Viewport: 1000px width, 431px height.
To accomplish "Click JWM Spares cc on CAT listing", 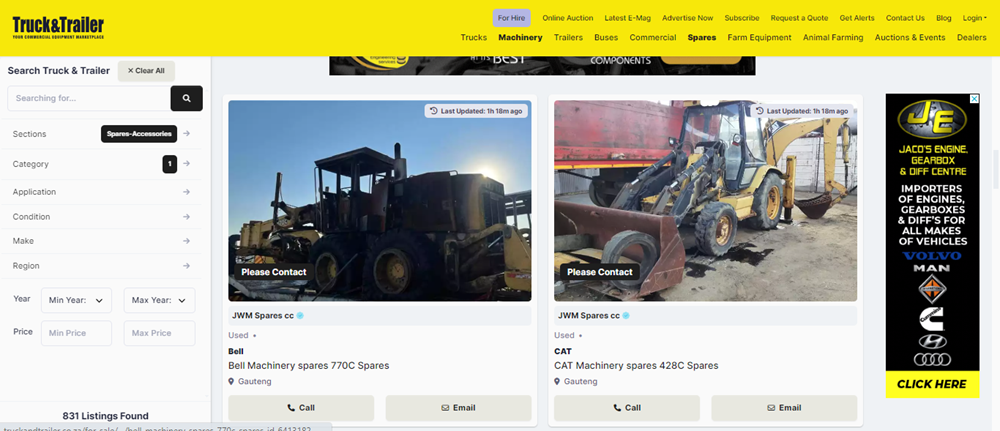I will pos(589,316).
